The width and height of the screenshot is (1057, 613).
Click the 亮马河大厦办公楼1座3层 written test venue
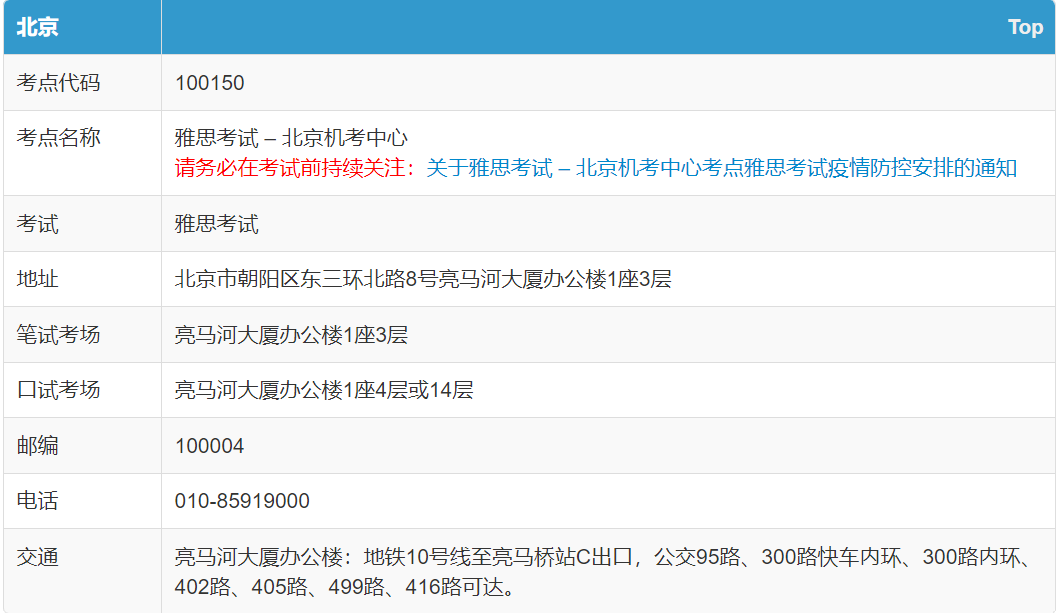pyautogui.click(x=291, y=335)
